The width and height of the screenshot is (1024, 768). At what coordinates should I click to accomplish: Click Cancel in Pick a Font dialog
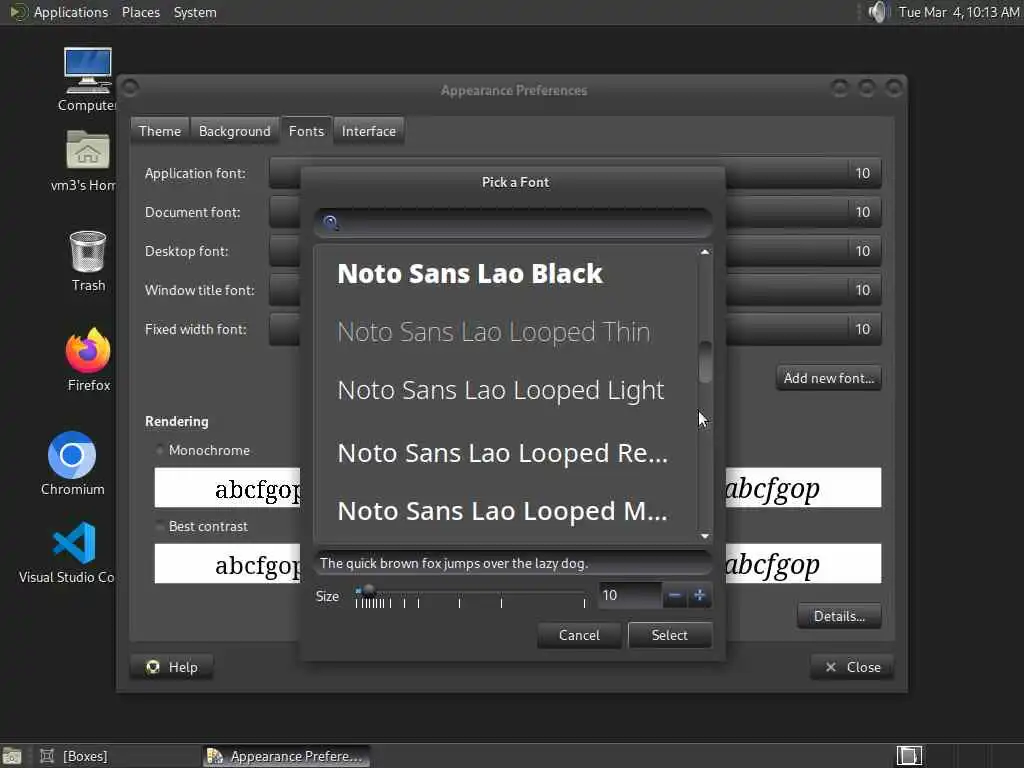coord(579,635)
